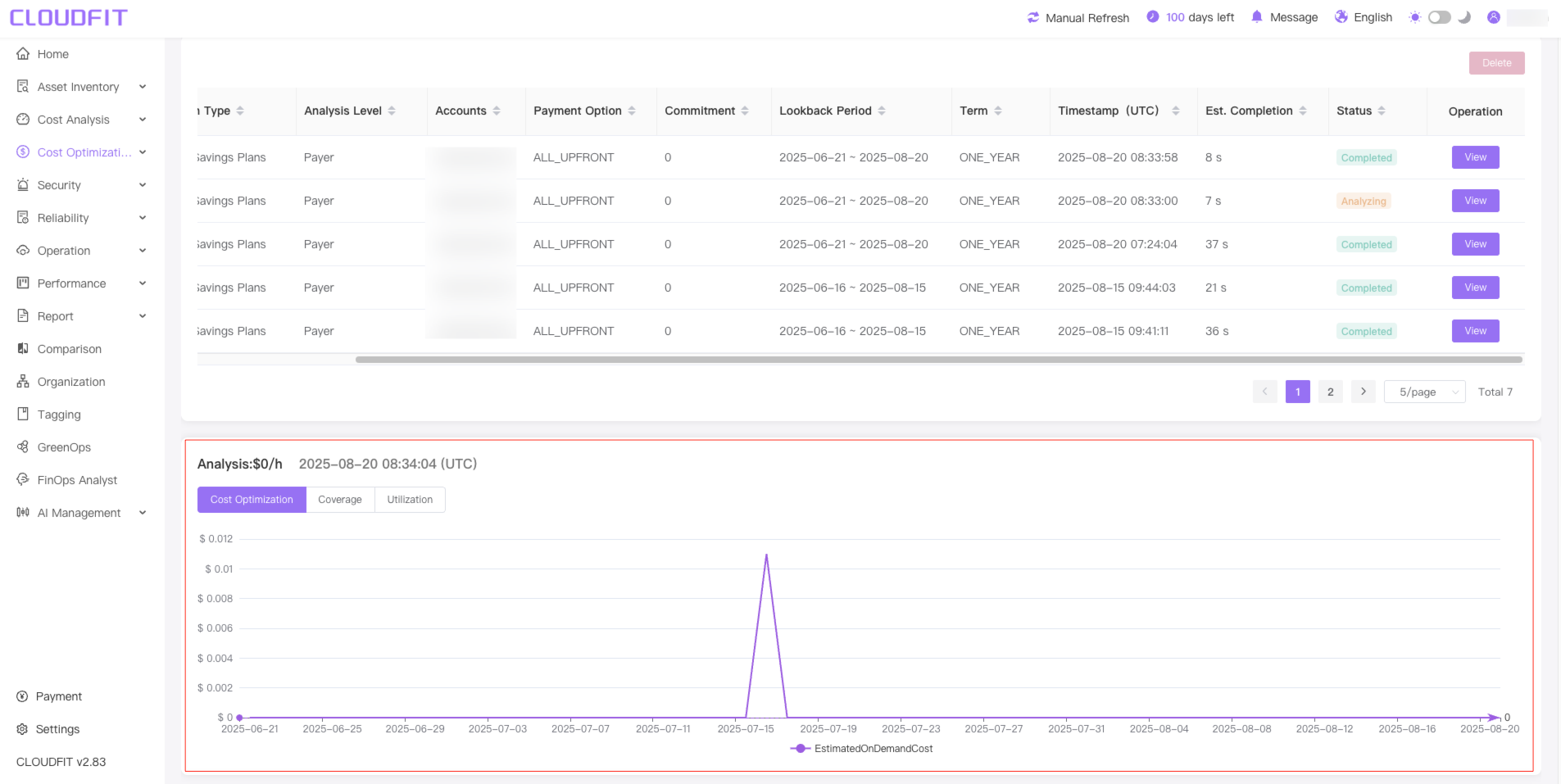Screen dimensions: 1561x784
Task: Sort by Timestamp (UTC) column
Action: pyautogui.click(x=1176, y=111)
